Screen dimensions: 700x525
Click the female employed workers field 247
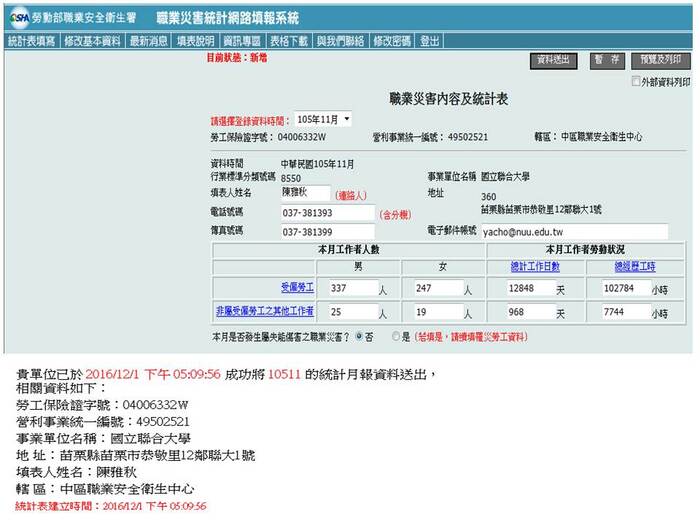tap(439, 288)
